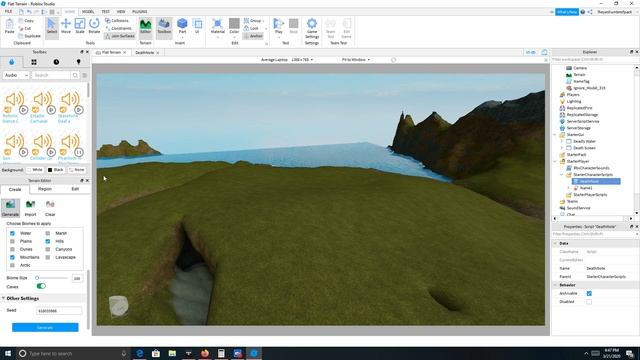640x360 pixels.
Task: Collapse the StarterPlayer tree node
Action: [x=555, y=161]
